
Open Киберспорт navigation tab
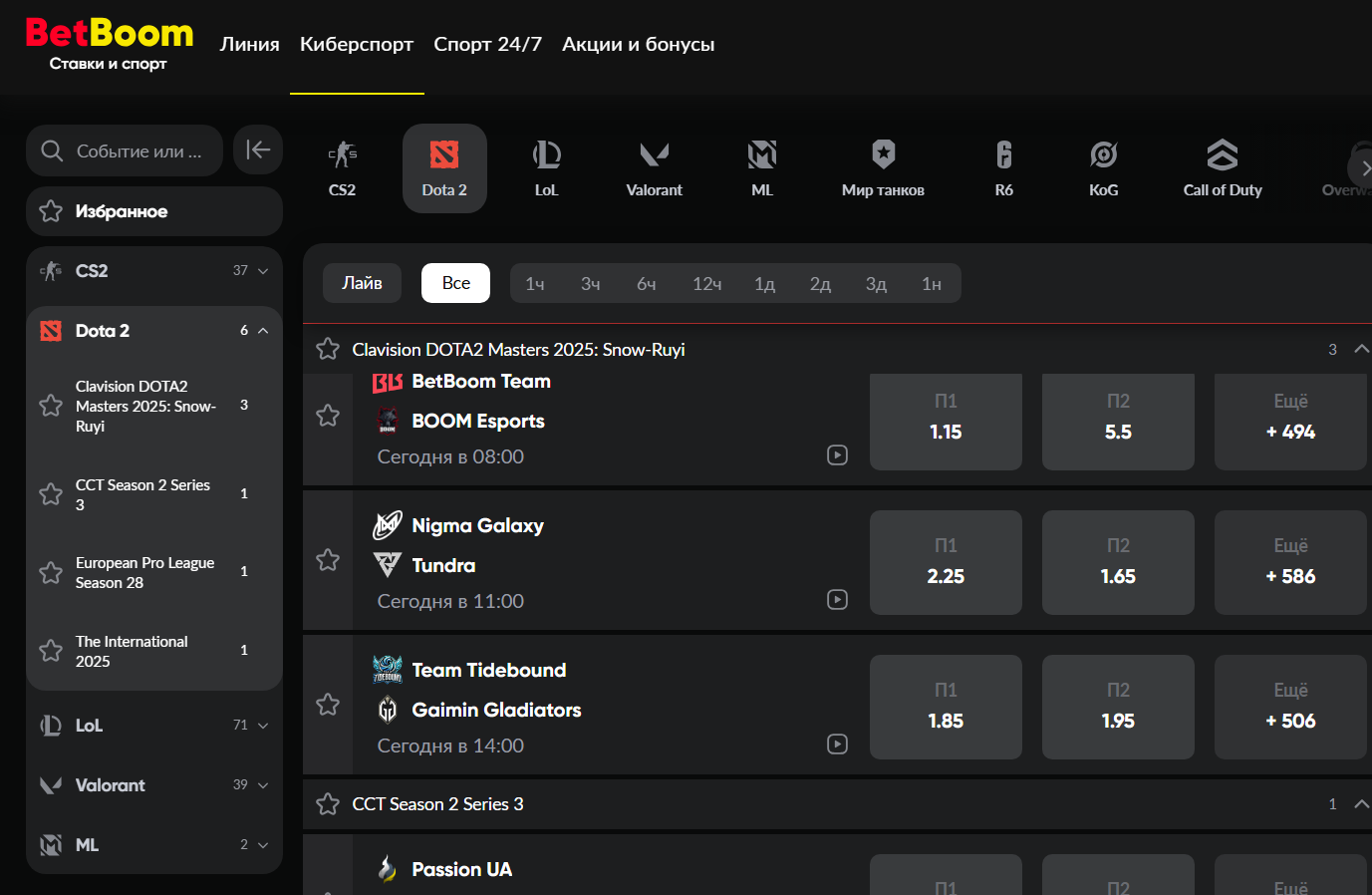tap(357, 44)
